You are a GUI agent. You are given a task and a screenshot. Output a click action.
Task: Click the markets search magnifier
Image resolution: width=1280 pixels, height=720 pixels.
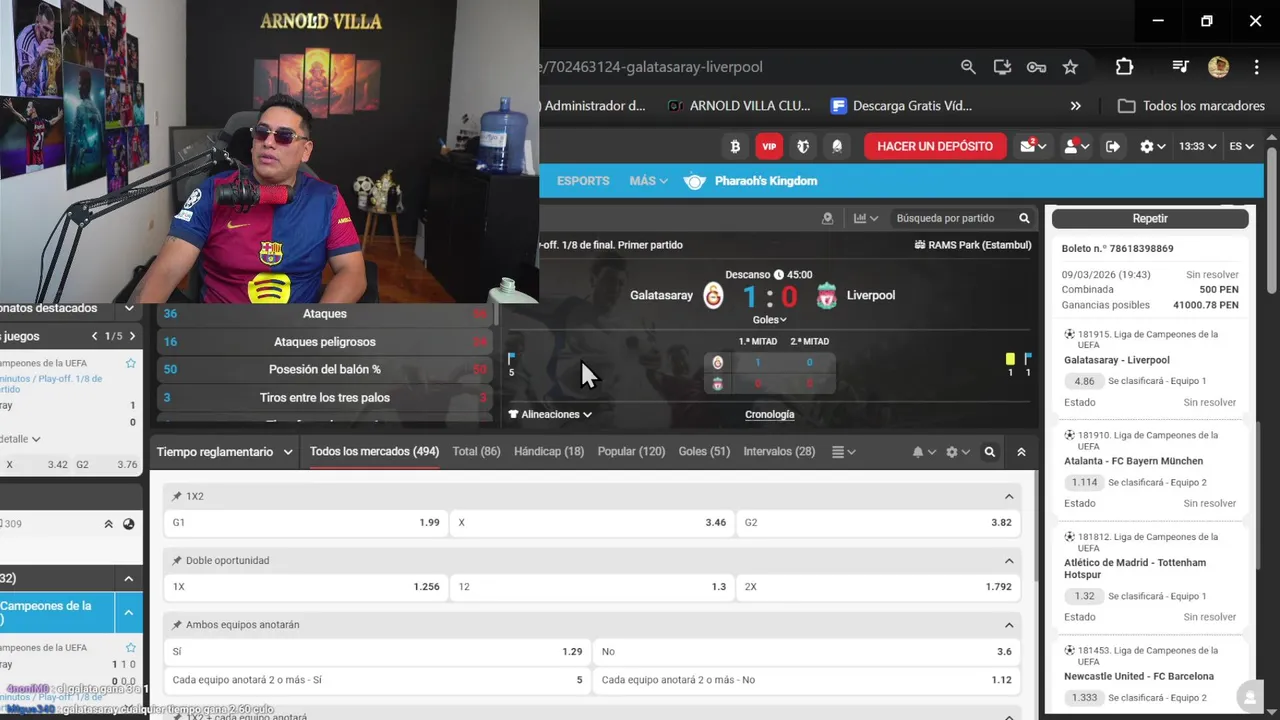pos(990,452)
